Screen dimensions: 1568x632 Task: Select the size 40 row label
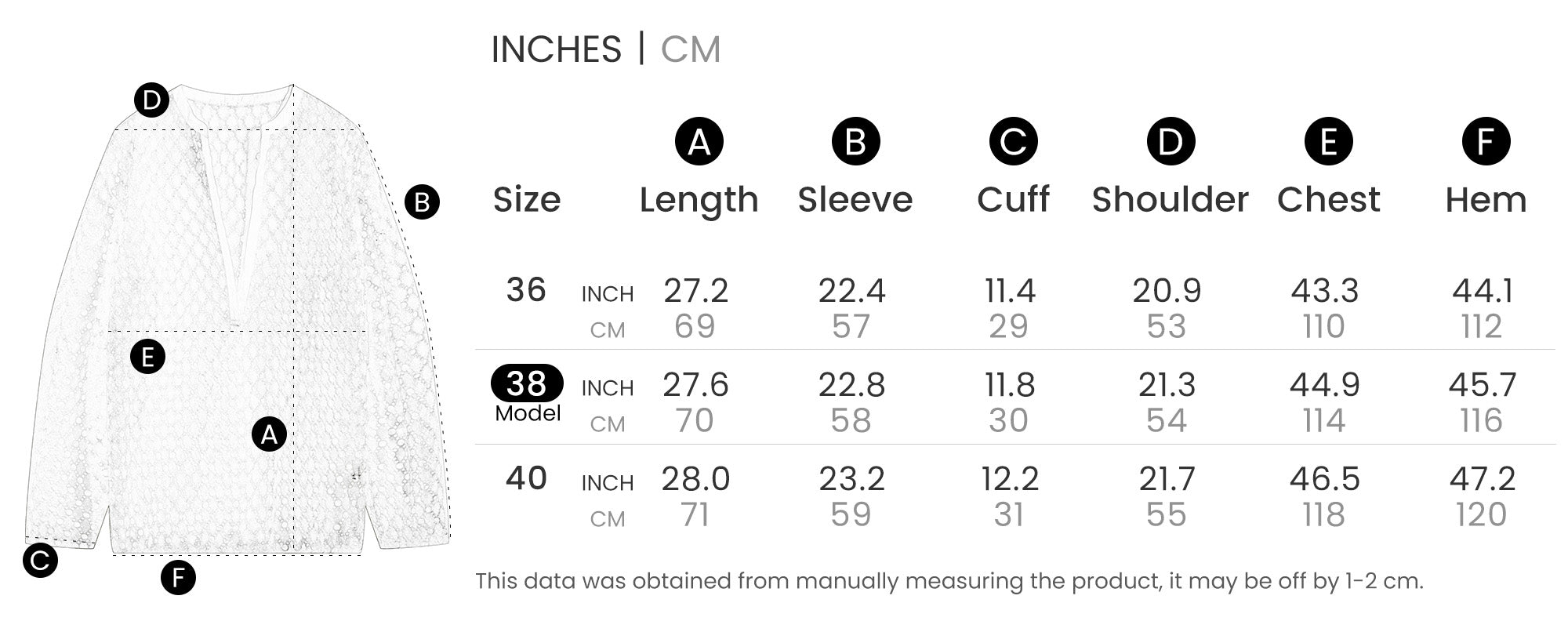[x=525, y=478]
